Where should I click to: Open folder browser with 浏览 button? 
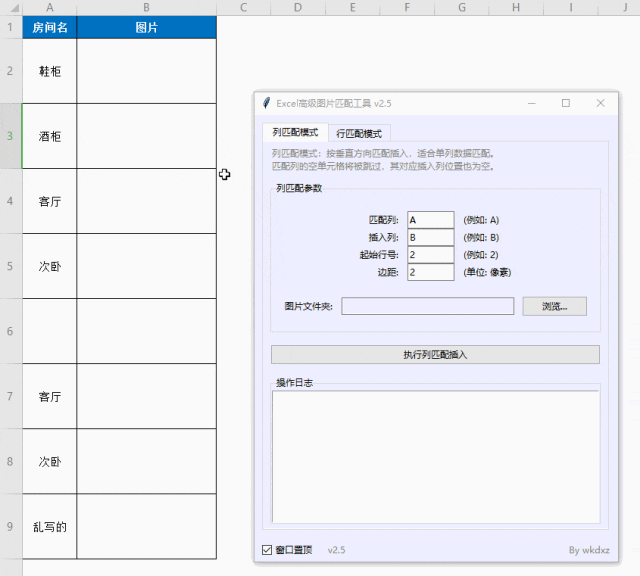[x=554, y=306]
